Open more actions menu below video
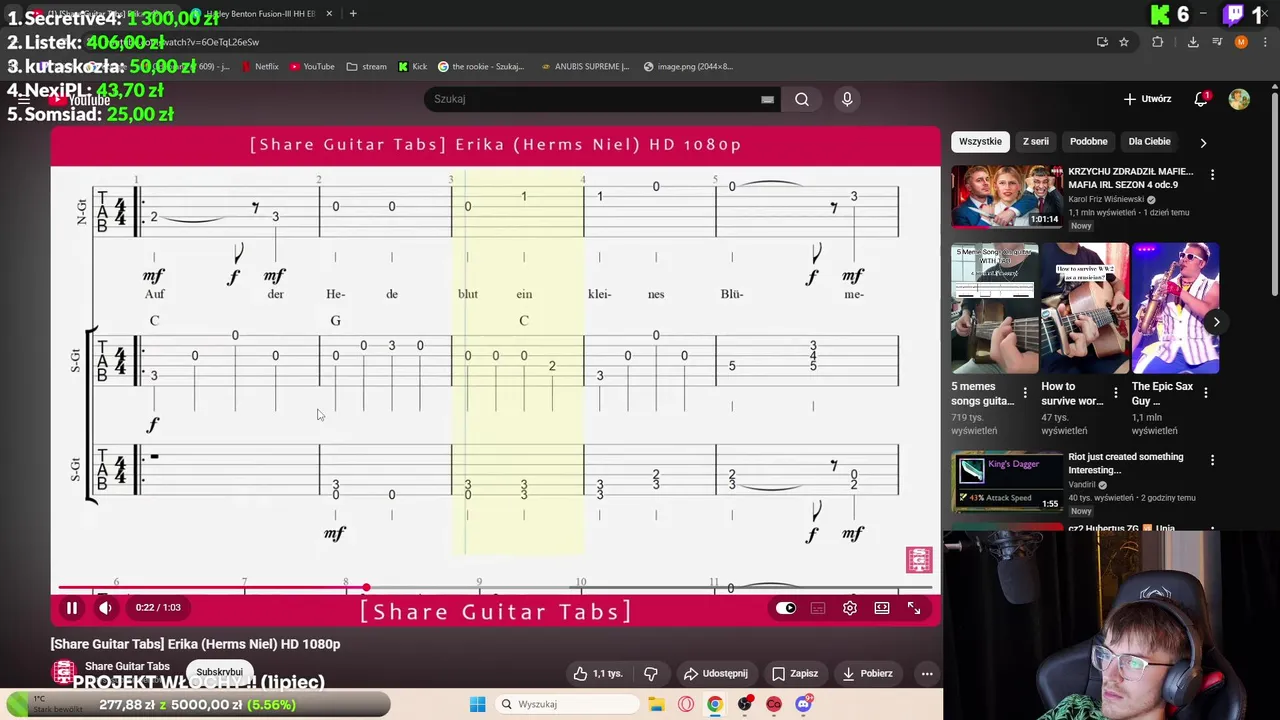 927,673
